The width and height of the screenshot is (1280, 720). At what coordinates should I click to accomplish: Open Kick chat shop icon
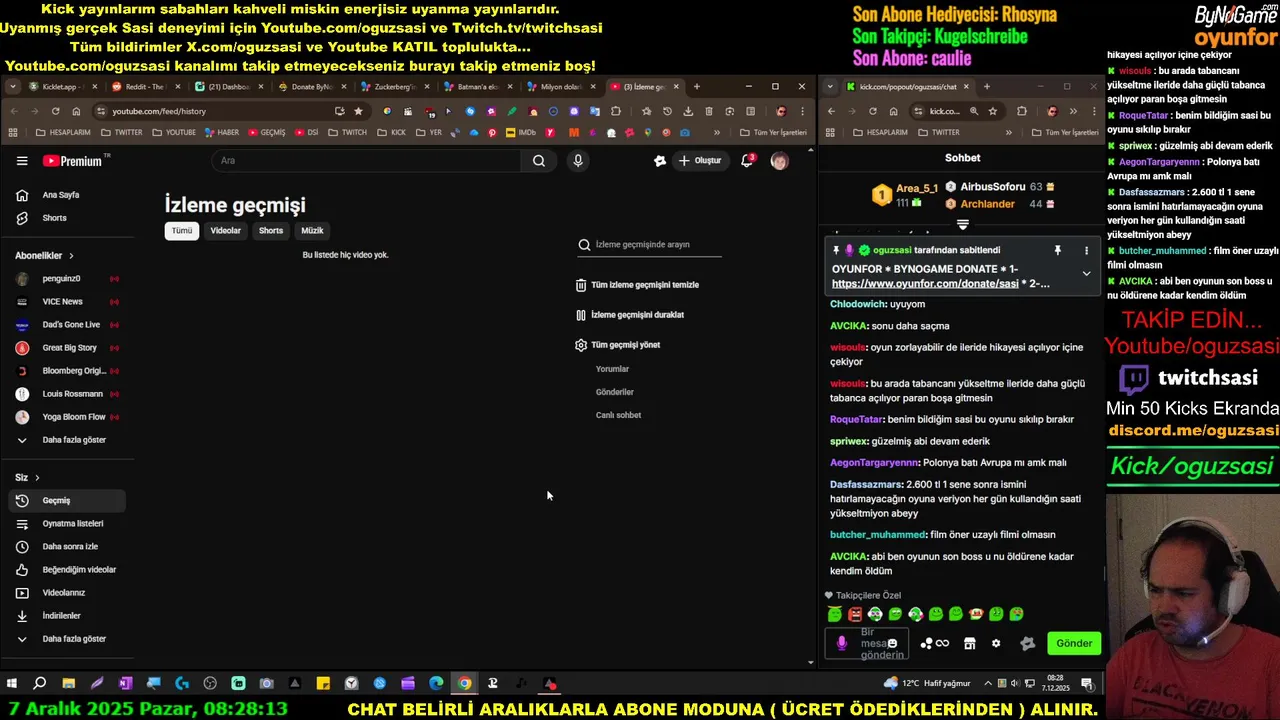click(969, 644)
